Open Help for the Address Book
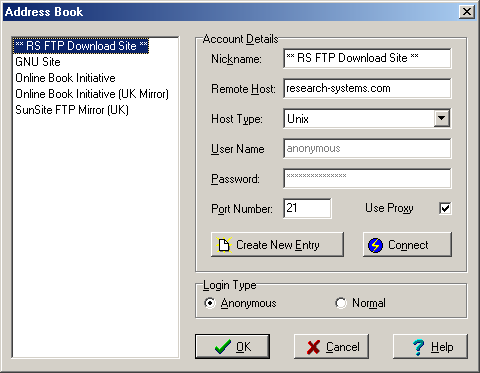The height and width of the screenshot is (373, 480). [x=430, y=347]
